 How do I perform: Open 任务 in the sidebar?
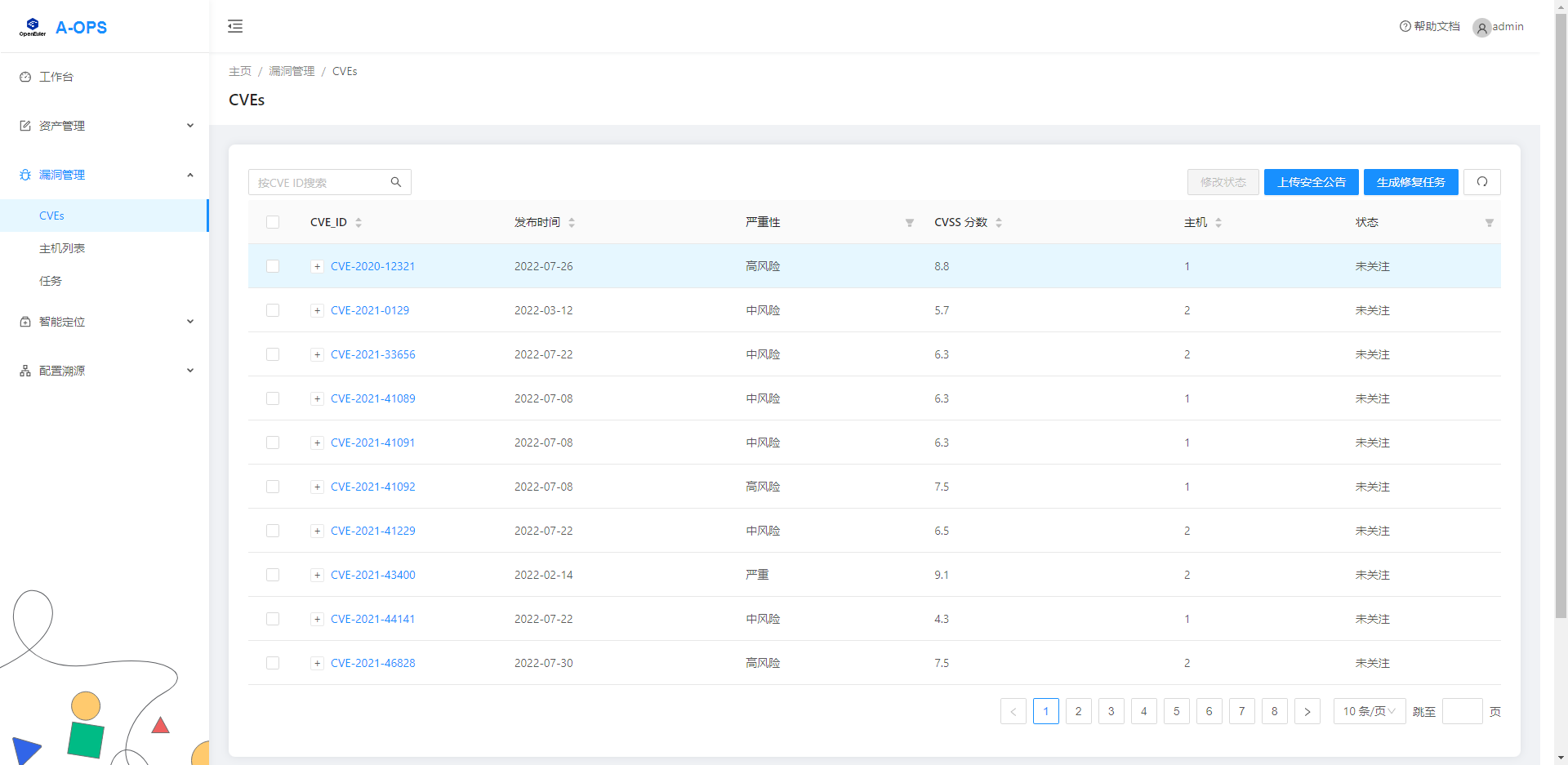click(x=51, y=281)
